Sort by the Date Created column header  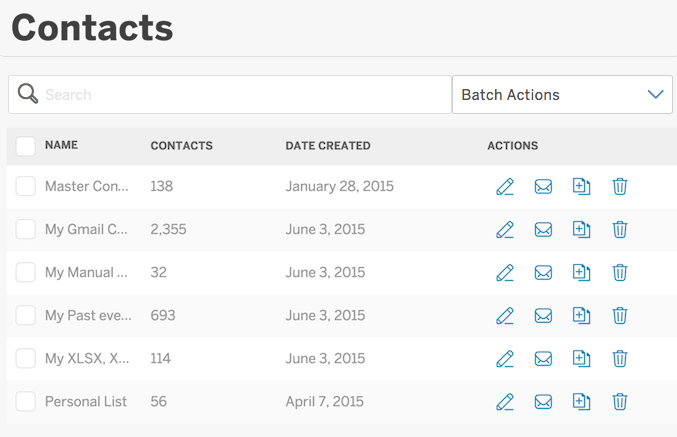click(328, 146)
